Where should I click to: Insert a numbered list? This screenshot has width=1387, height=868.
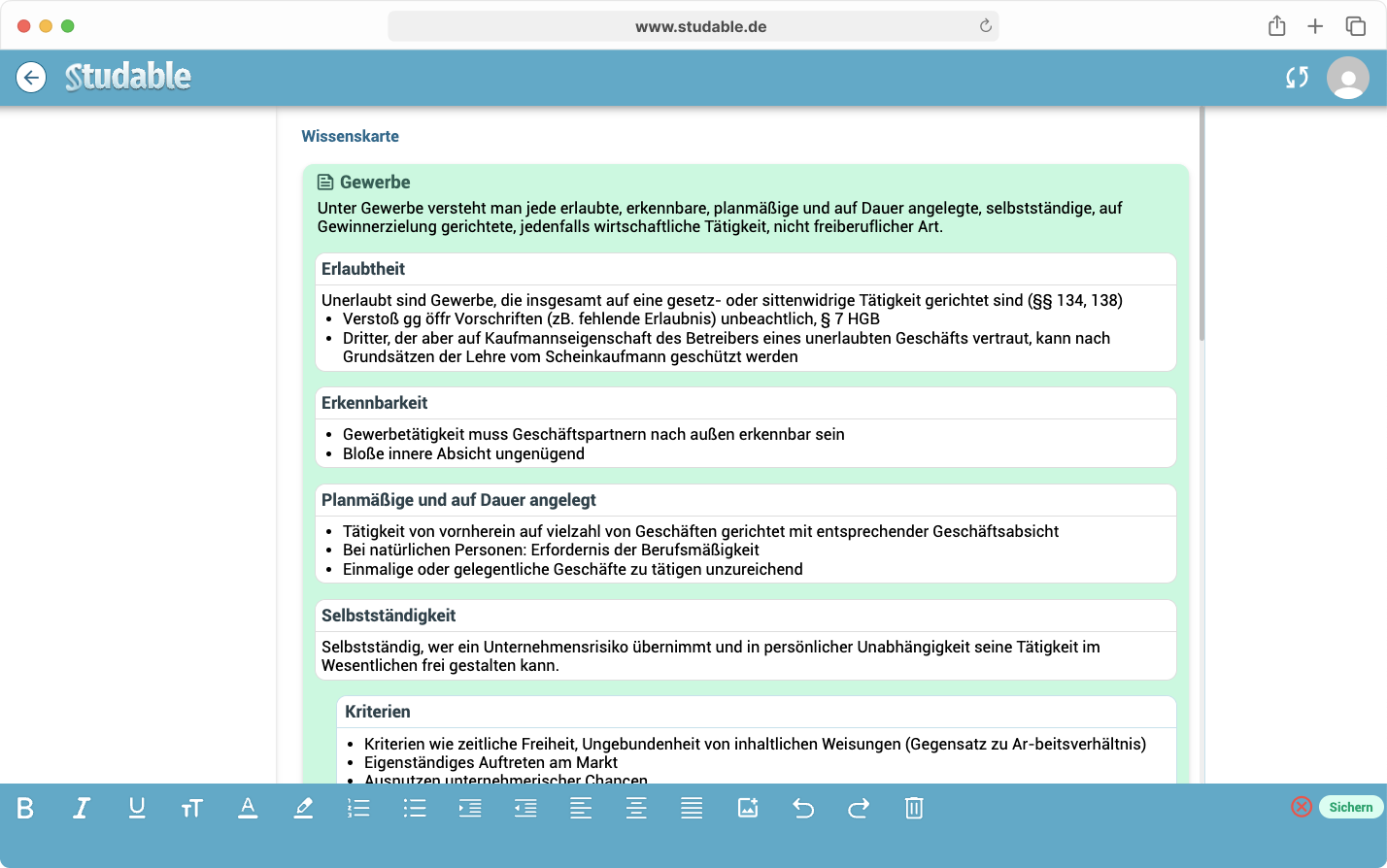358,808
